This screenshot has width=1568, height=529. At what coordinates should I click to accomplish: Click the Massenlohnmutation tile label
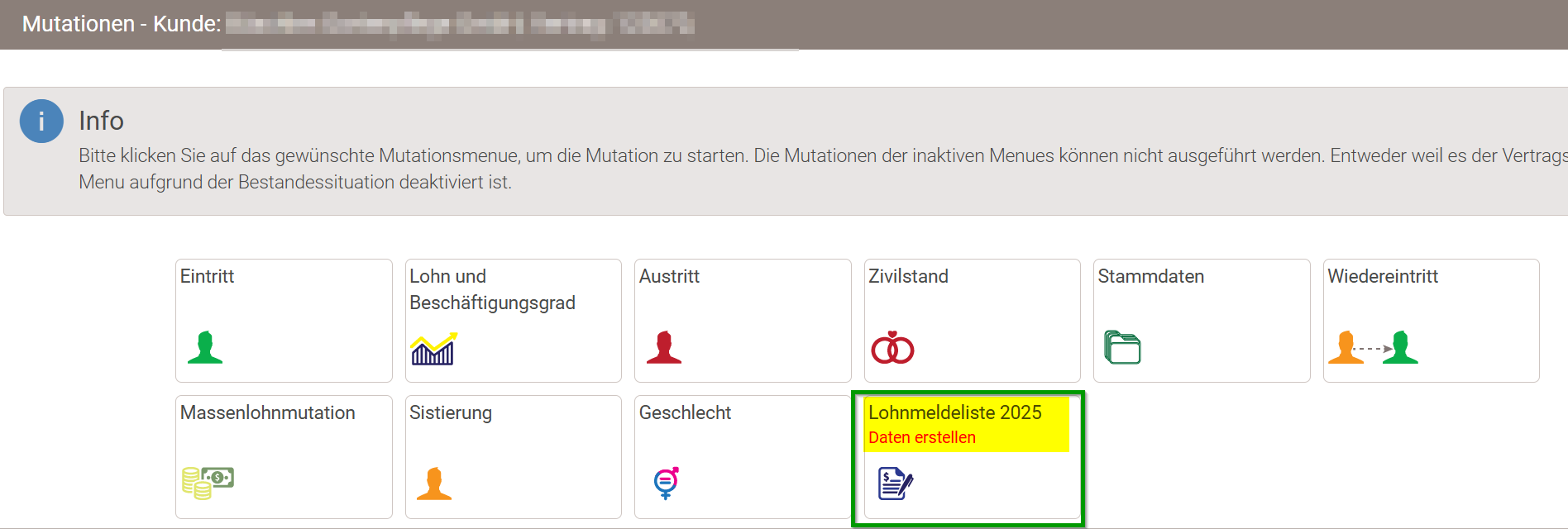268,412
